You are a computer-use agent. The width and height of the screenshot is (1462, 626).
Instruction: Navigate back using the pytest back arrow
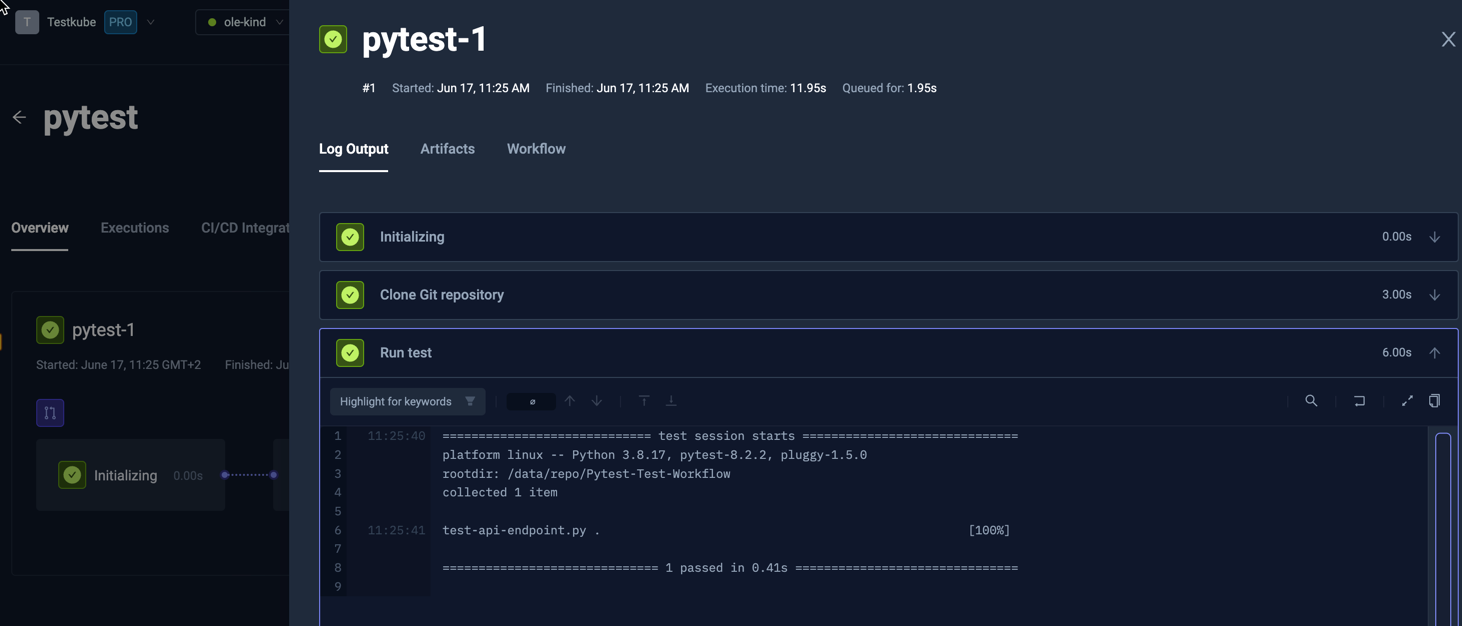pyautogui.click(x=18, y=117)
